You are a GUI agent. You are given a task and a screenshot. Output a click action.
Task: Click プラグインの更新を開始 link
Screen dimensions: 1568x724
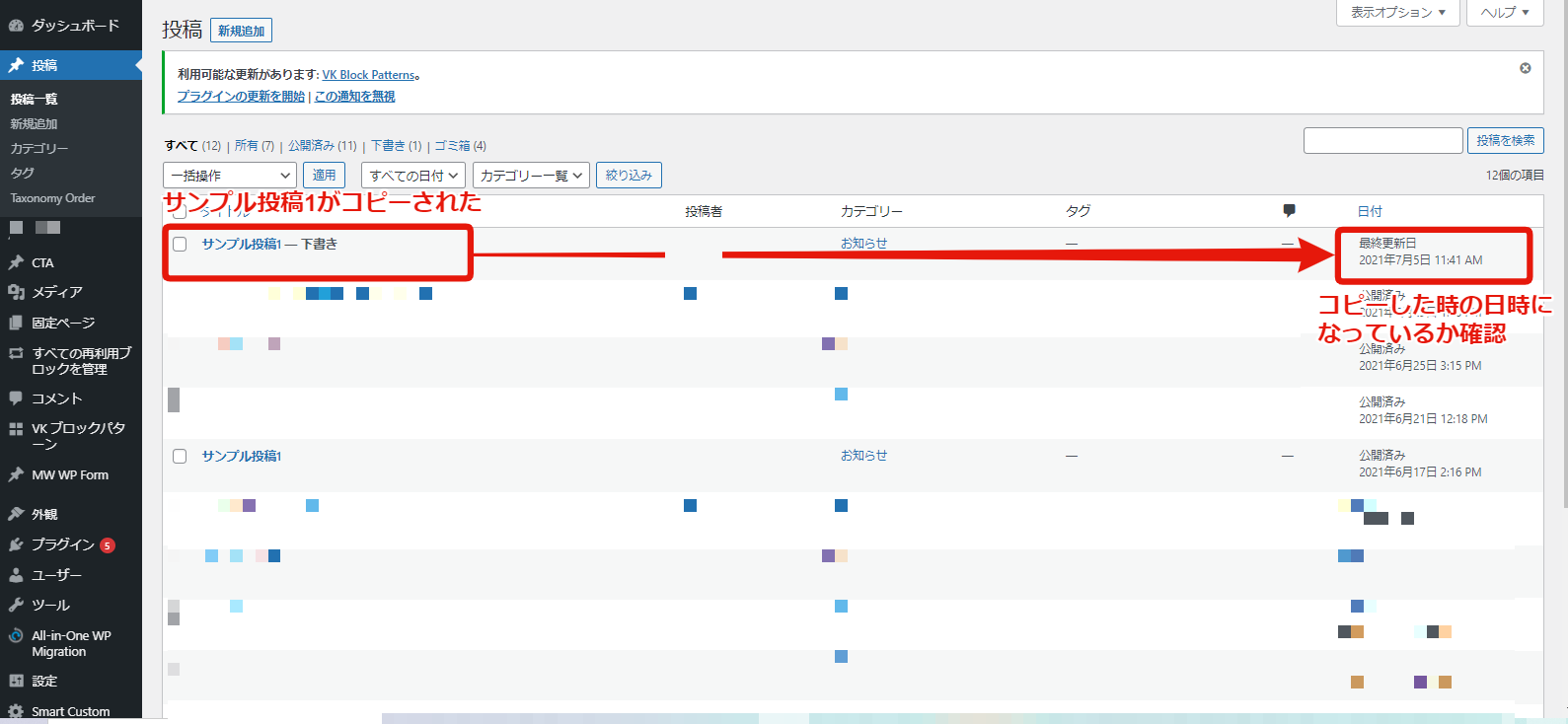pyautogui.click(x=241, y=96)
